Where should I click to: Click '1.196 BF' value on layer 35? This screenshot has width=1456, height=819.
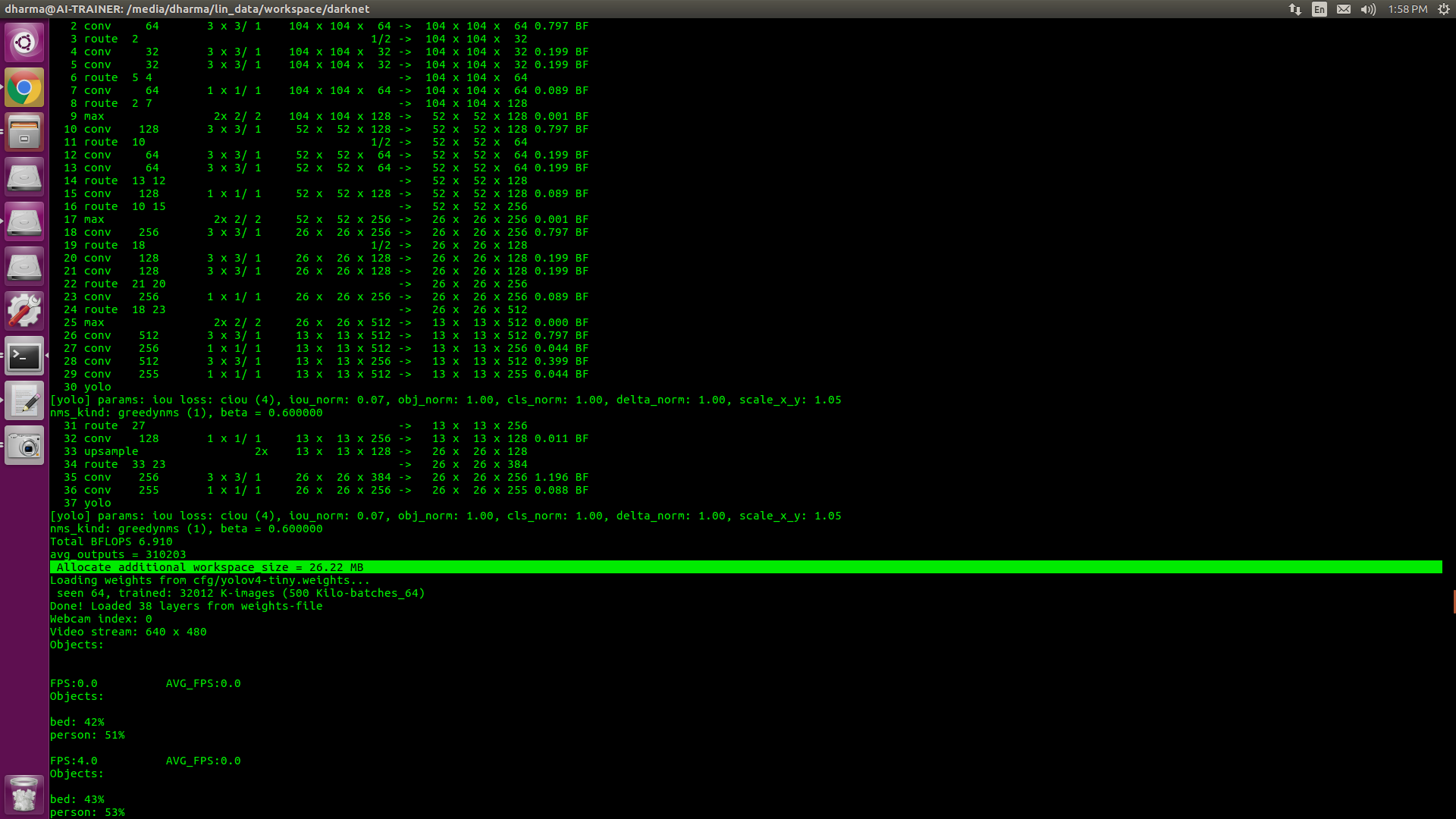[562, 477]
